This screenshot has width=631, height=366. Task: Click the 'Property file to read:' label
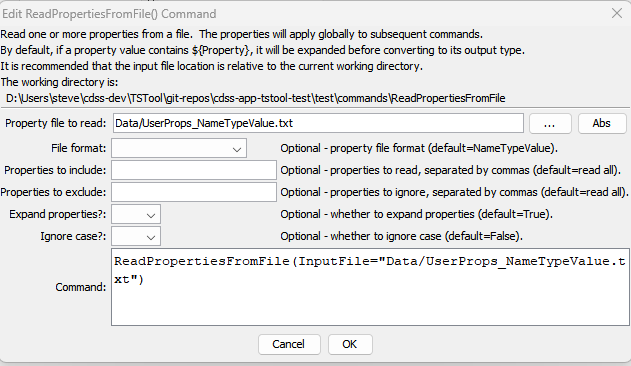pyautogui.click(x=56, y=123)
